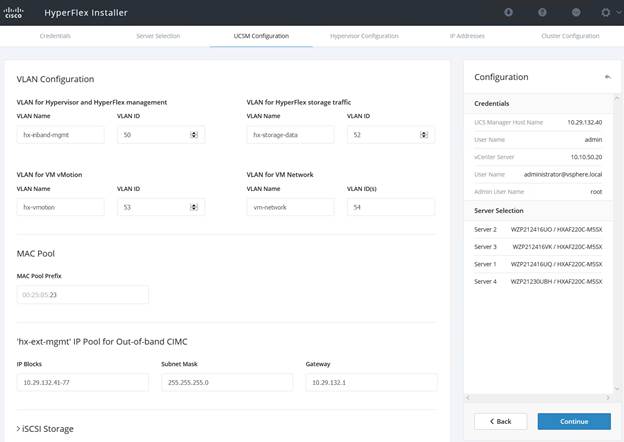The height and width of the screenshot is (442, 624).
Task: Click the horizontal scrollbar right arrow
Action: 608,397
